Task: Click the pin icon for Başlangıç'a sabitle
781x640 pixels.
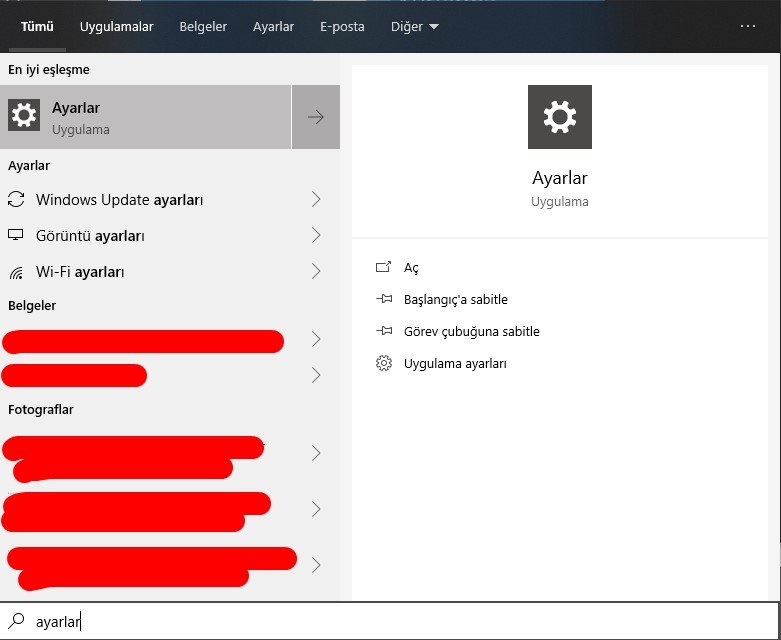Action: [x=384, y=299]
